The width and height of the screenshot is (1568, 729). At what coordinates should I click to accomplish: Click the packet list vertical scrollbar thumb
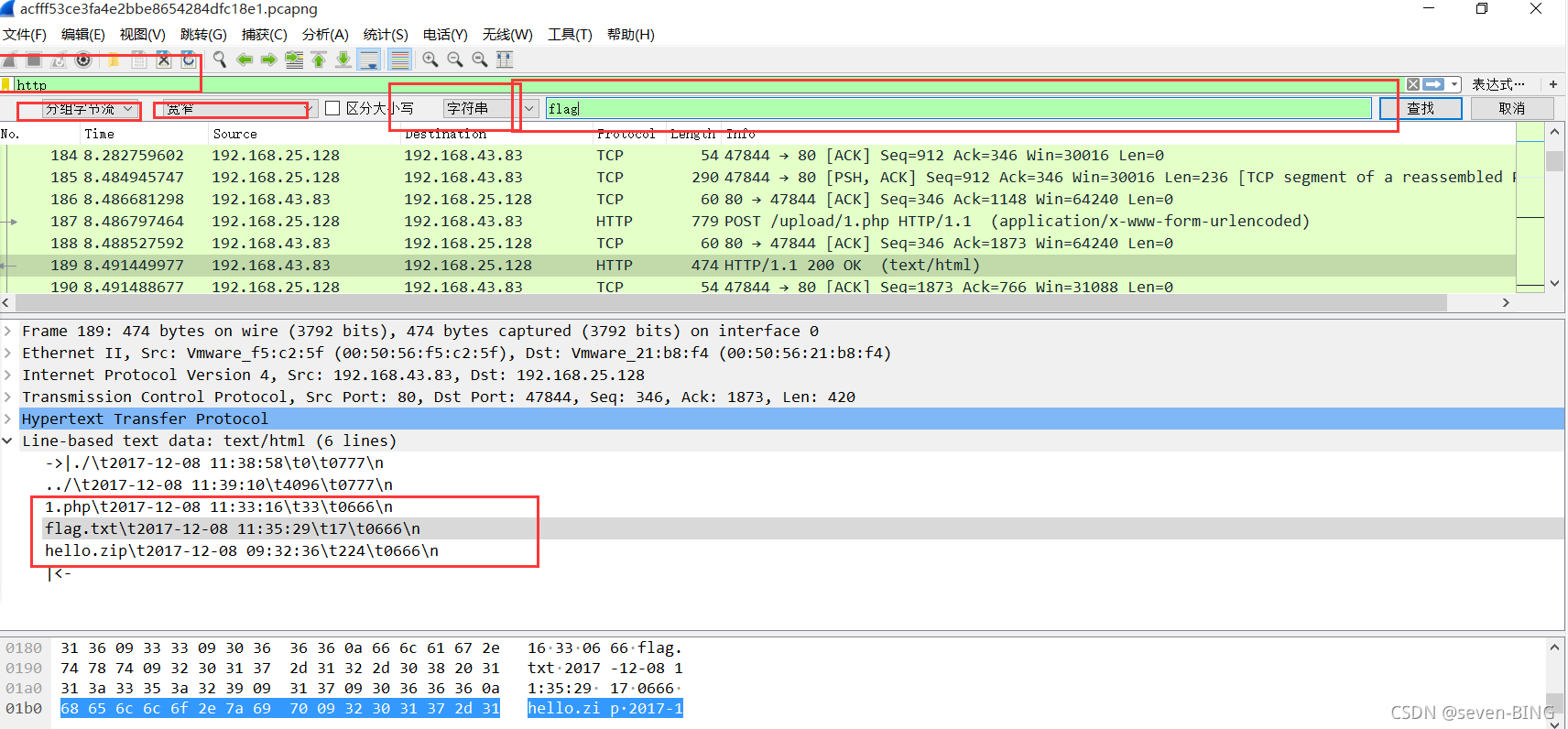1554,161
